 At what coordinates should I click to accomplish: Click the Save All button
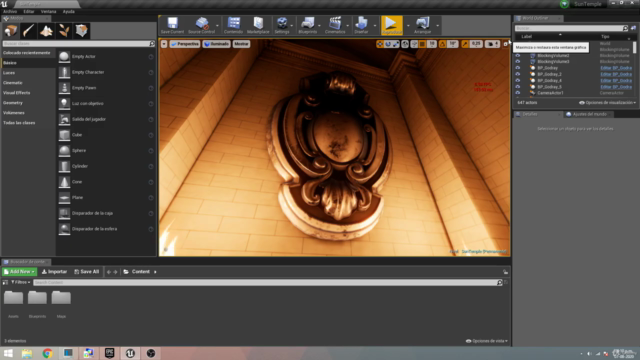87,272
